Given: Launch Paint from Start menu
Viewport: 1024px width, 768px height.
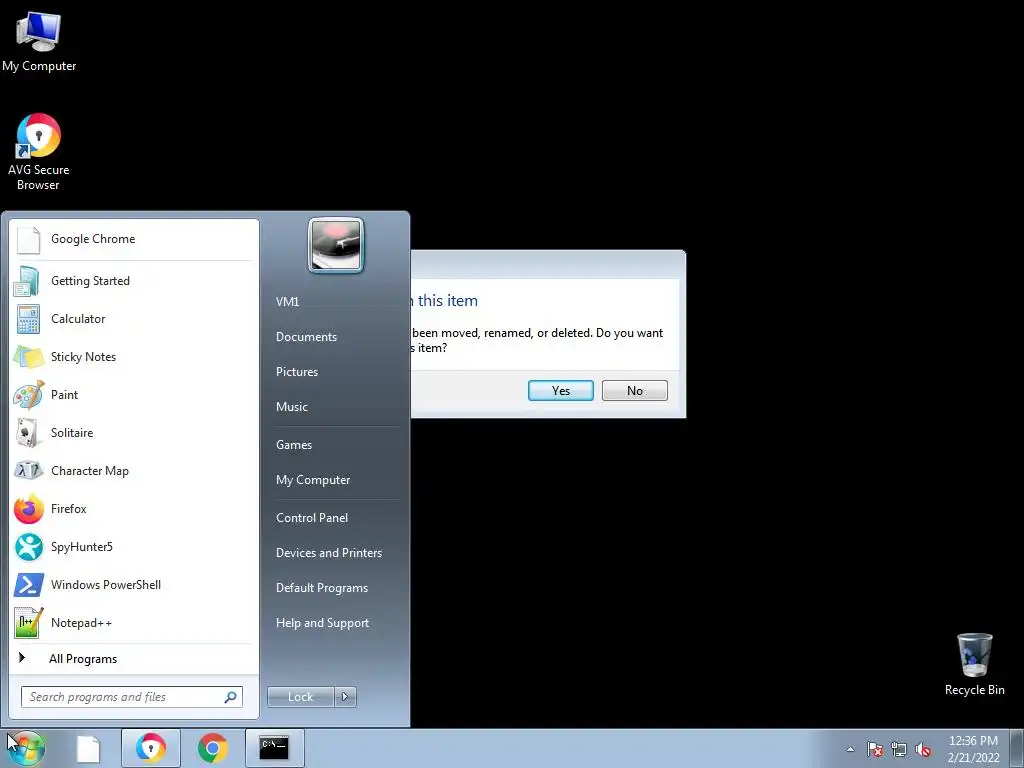Looking at the screenshot, I should pos(133,394).
